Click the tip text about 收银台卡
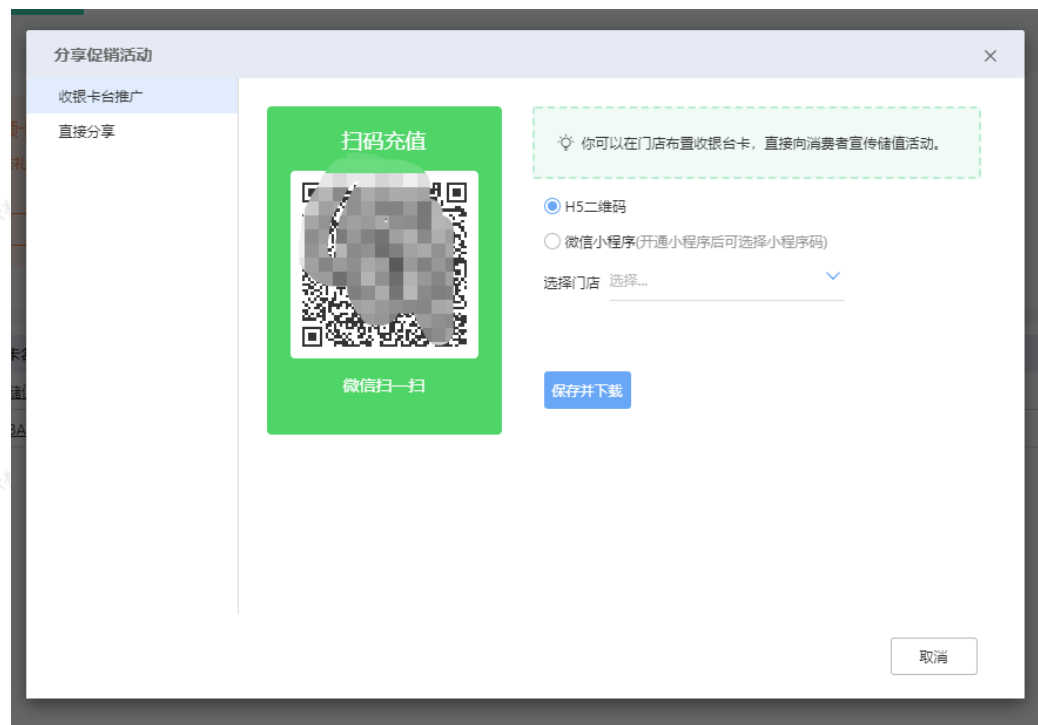1038x725 pixels. coord(761,143)
